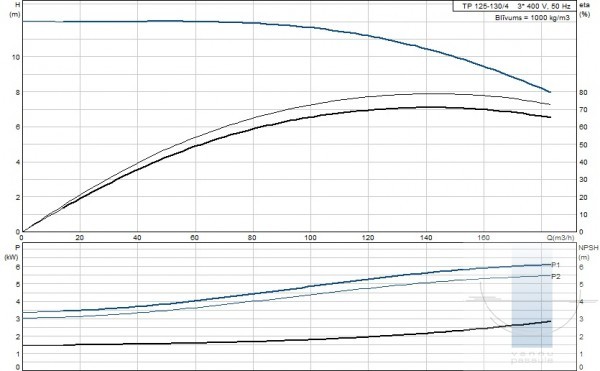Screen dimensions: 600x371
Task: Click the TP 125-130/4 pump title box
Action: [x=515, y=6]
